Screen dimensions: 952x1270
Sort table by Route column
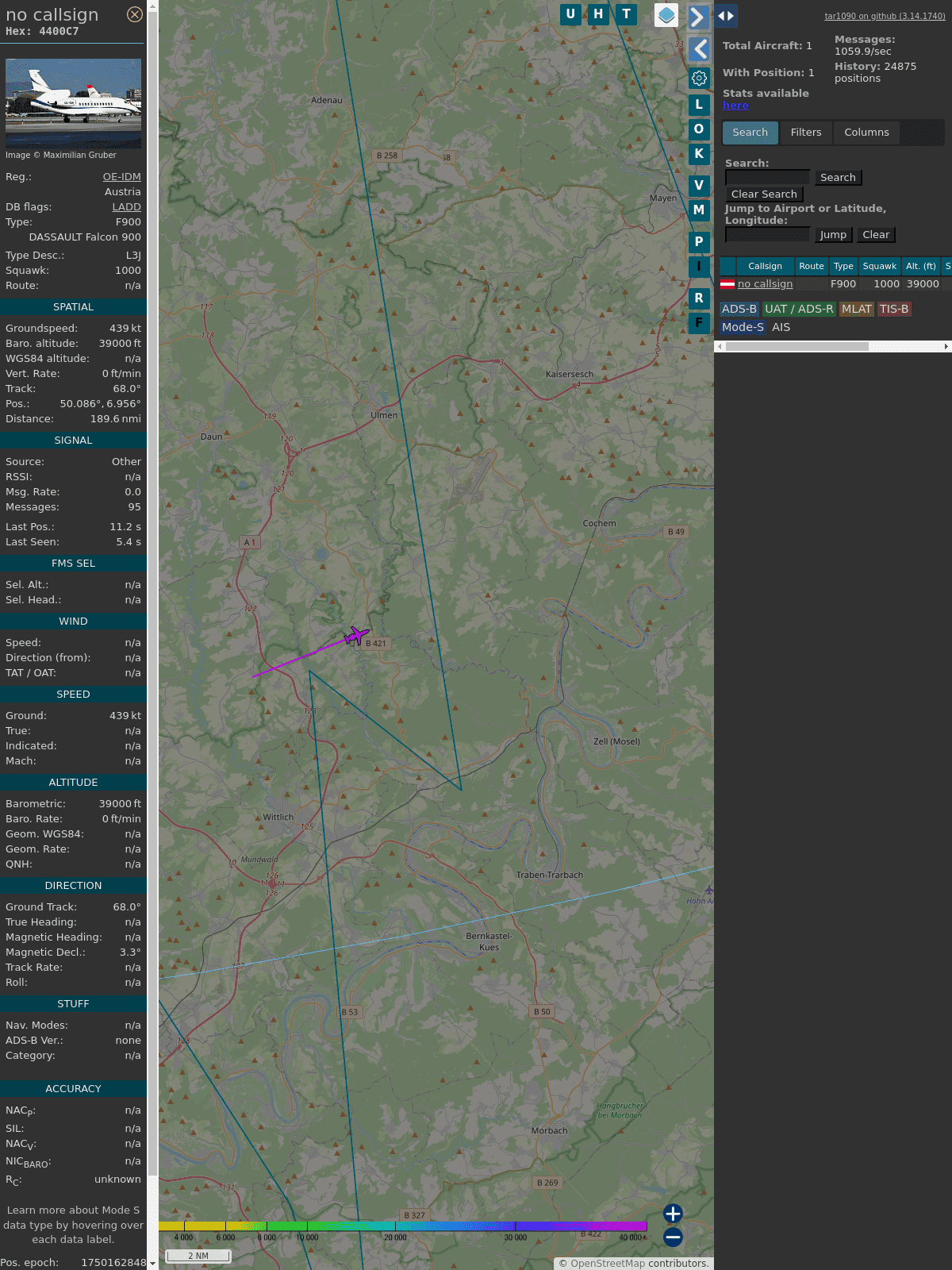coord(812,267)
